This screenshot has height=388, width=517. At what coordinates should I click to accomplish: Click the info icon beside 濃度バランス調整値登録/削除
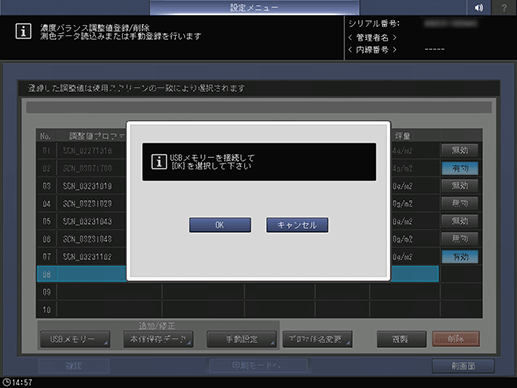pos(23,31)
